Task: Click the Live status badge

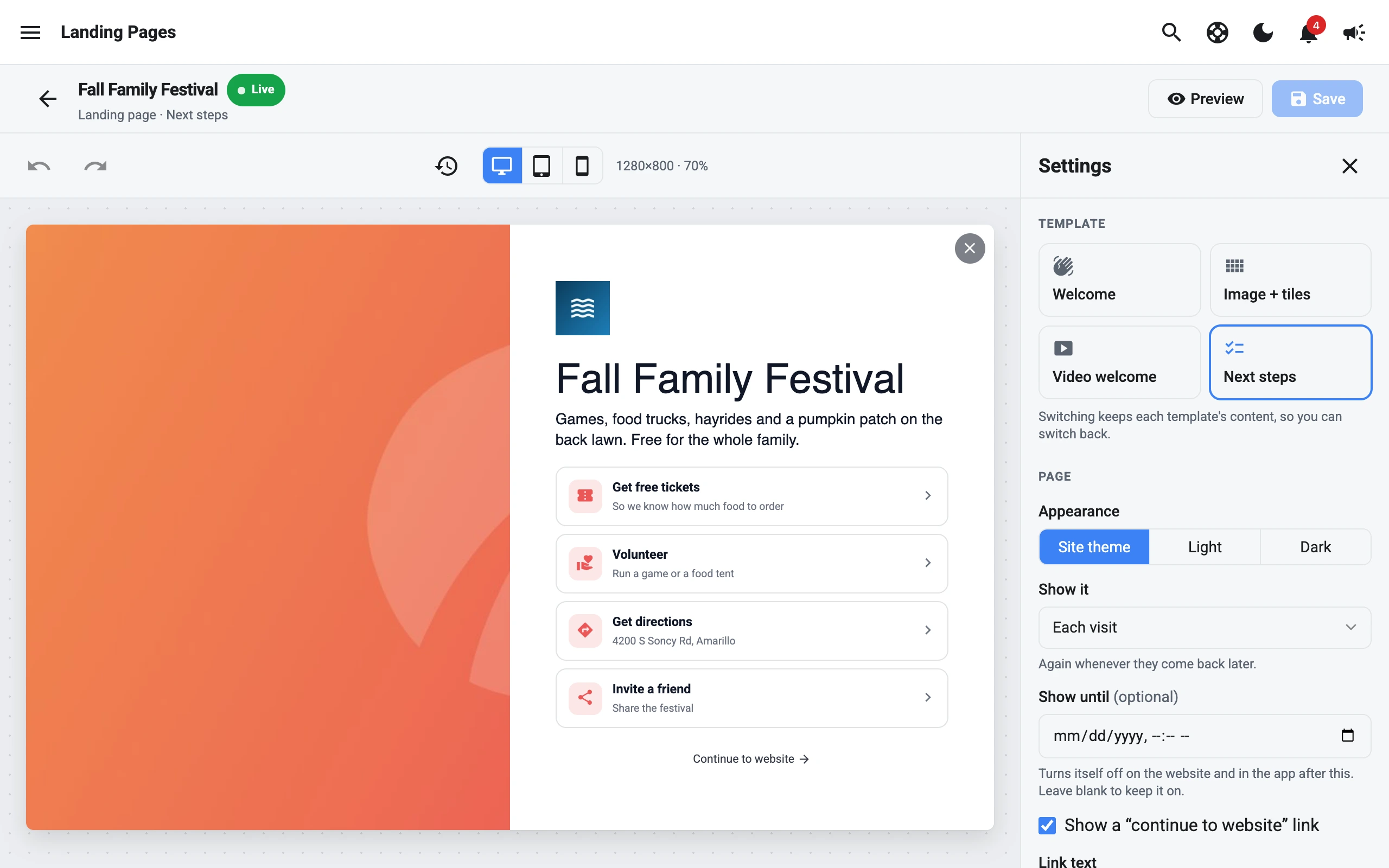Action: (256, 90)
